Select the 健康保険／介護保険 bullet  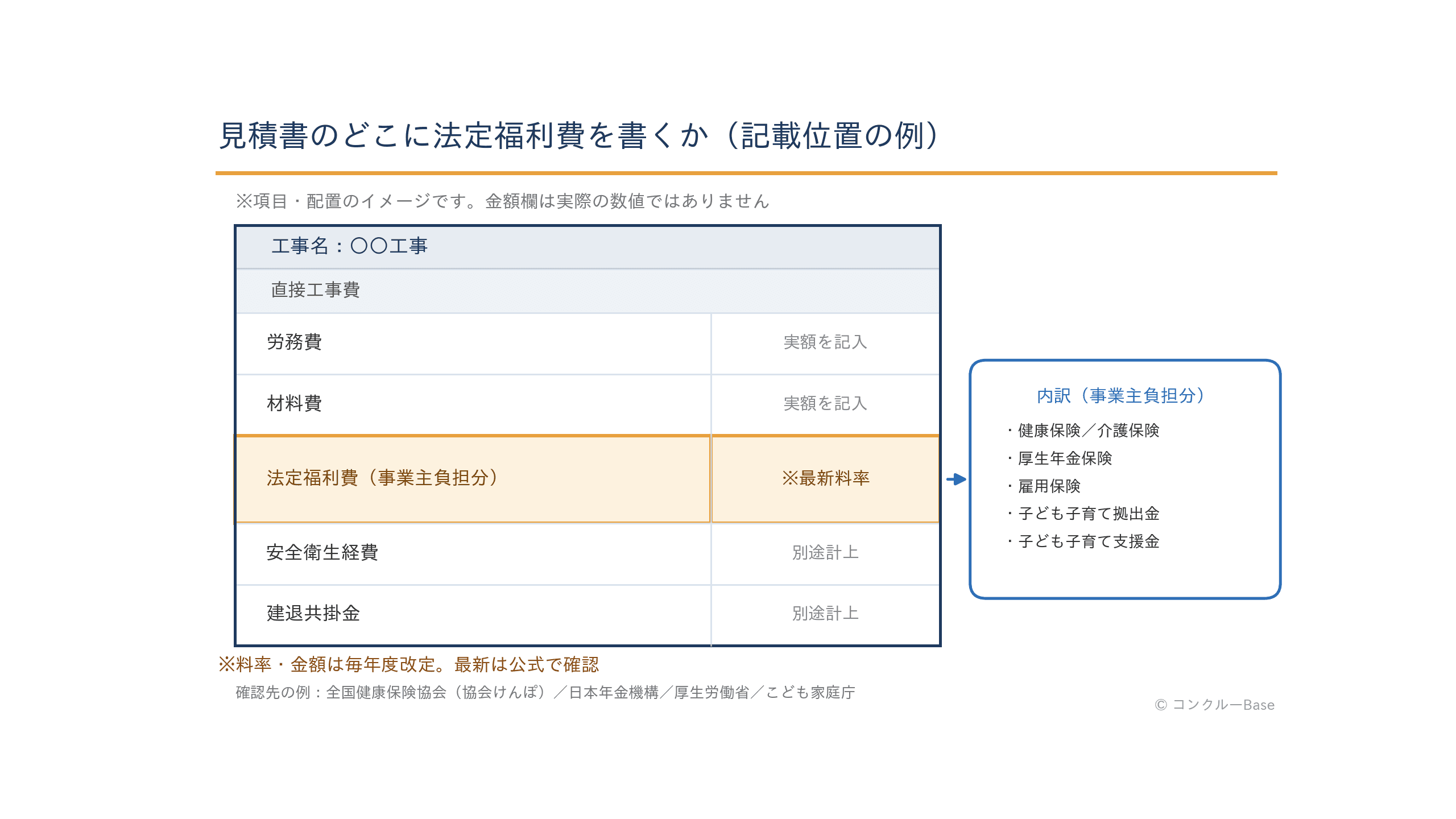(1084, 431)
